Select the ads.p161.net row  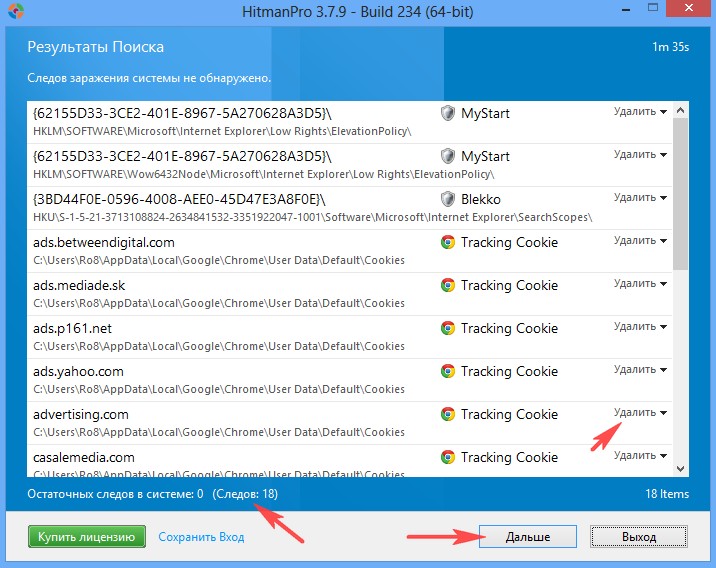(x=350, y=337)
